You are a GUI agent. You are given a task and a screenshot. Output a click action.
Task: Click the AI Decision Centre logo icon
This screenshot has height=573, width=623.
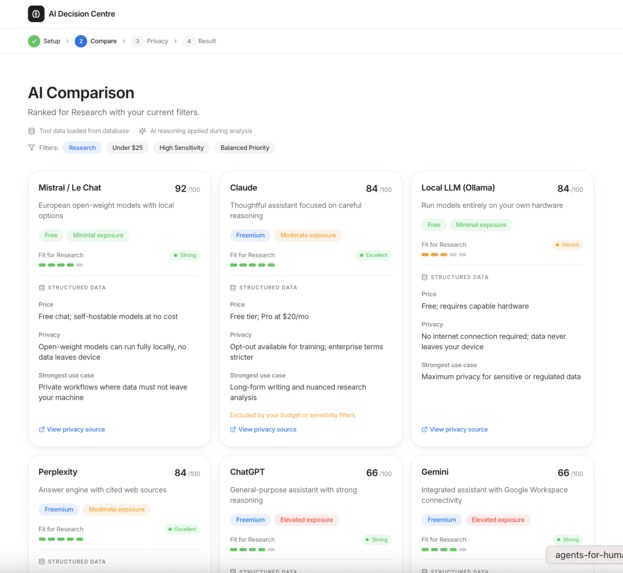coord(36,14)
